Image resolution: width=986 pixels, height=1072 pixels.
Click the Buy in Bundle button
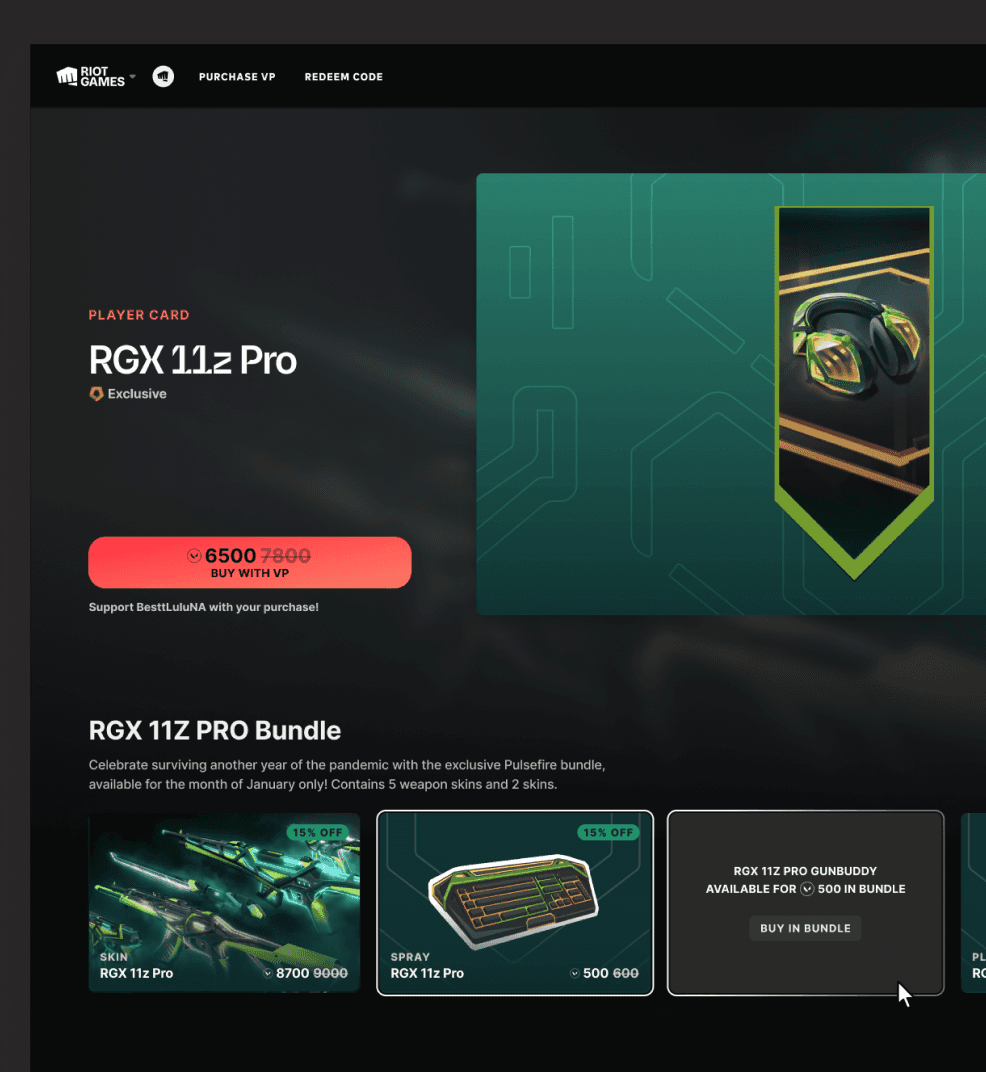(805, 928)
